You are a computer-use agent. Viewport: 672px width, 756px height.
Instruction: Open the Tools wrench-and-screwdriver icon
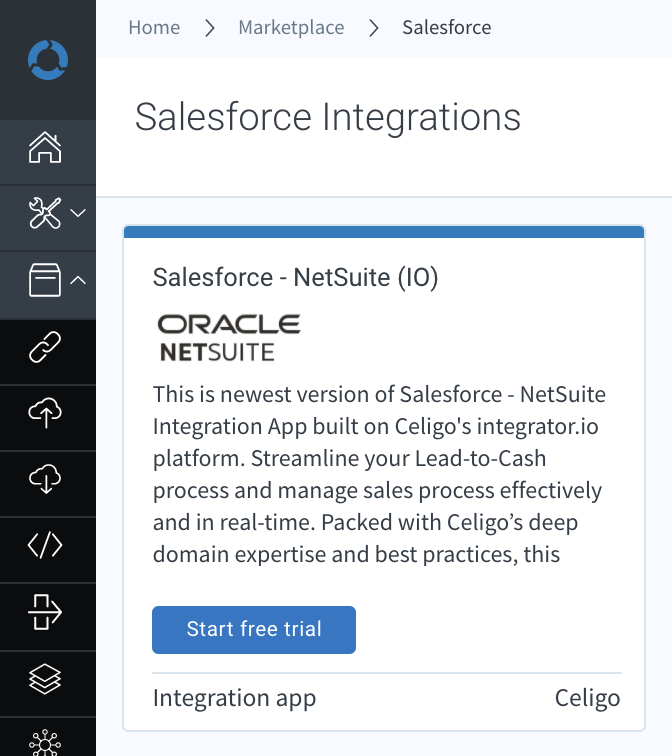[45, 213]
